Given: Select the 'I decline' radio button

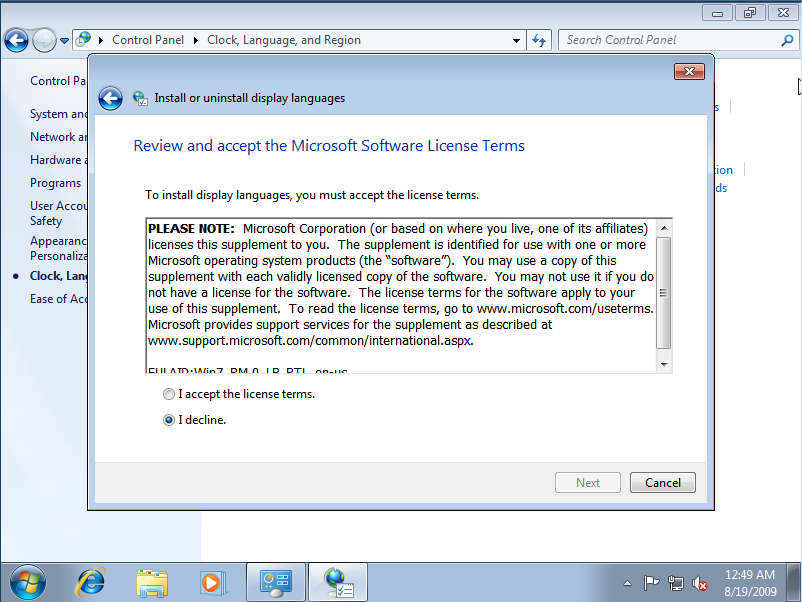Looking at the screenshot, I should (x=169, y=420).
